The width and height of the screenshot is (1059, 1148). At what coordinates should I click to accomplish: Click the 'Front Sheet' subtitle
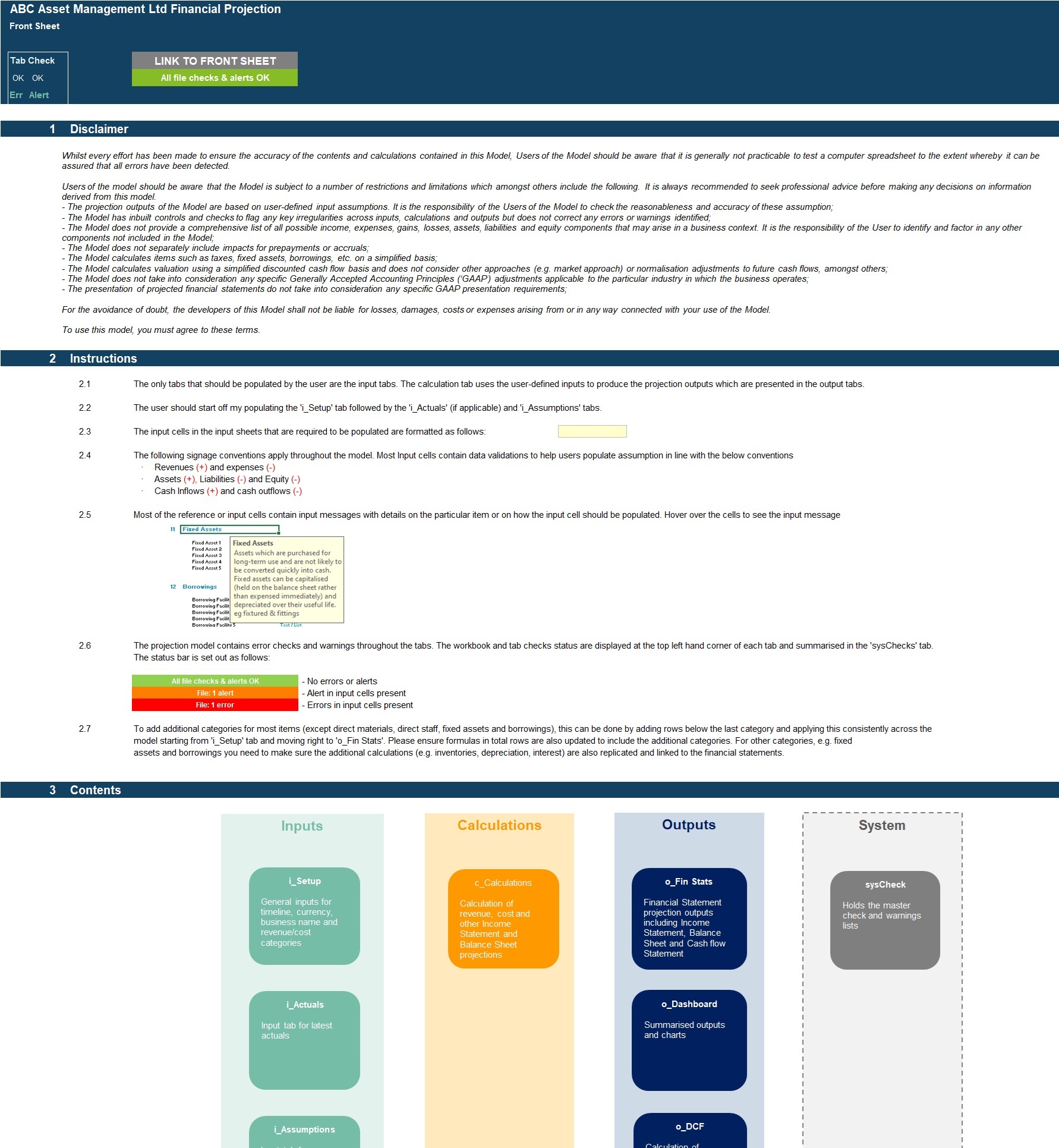coord(34,26)
